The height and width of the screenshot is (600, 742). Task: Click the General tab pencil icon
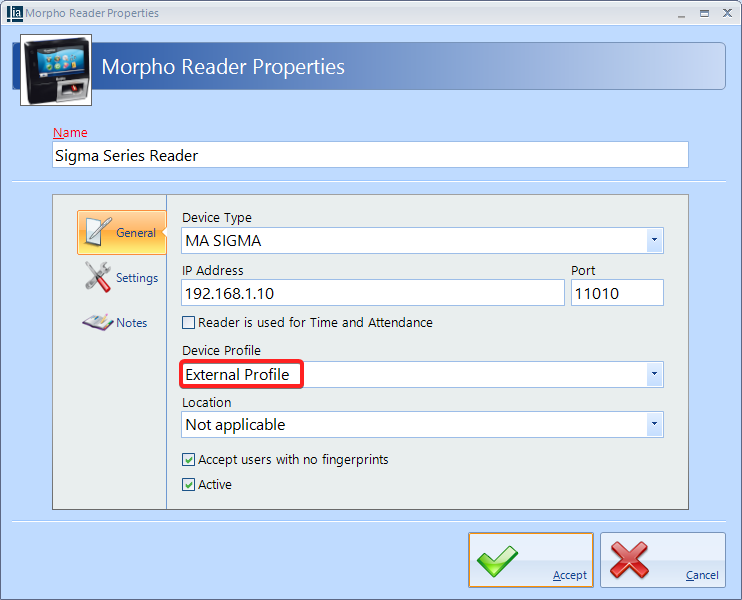[x=98, y=232]
